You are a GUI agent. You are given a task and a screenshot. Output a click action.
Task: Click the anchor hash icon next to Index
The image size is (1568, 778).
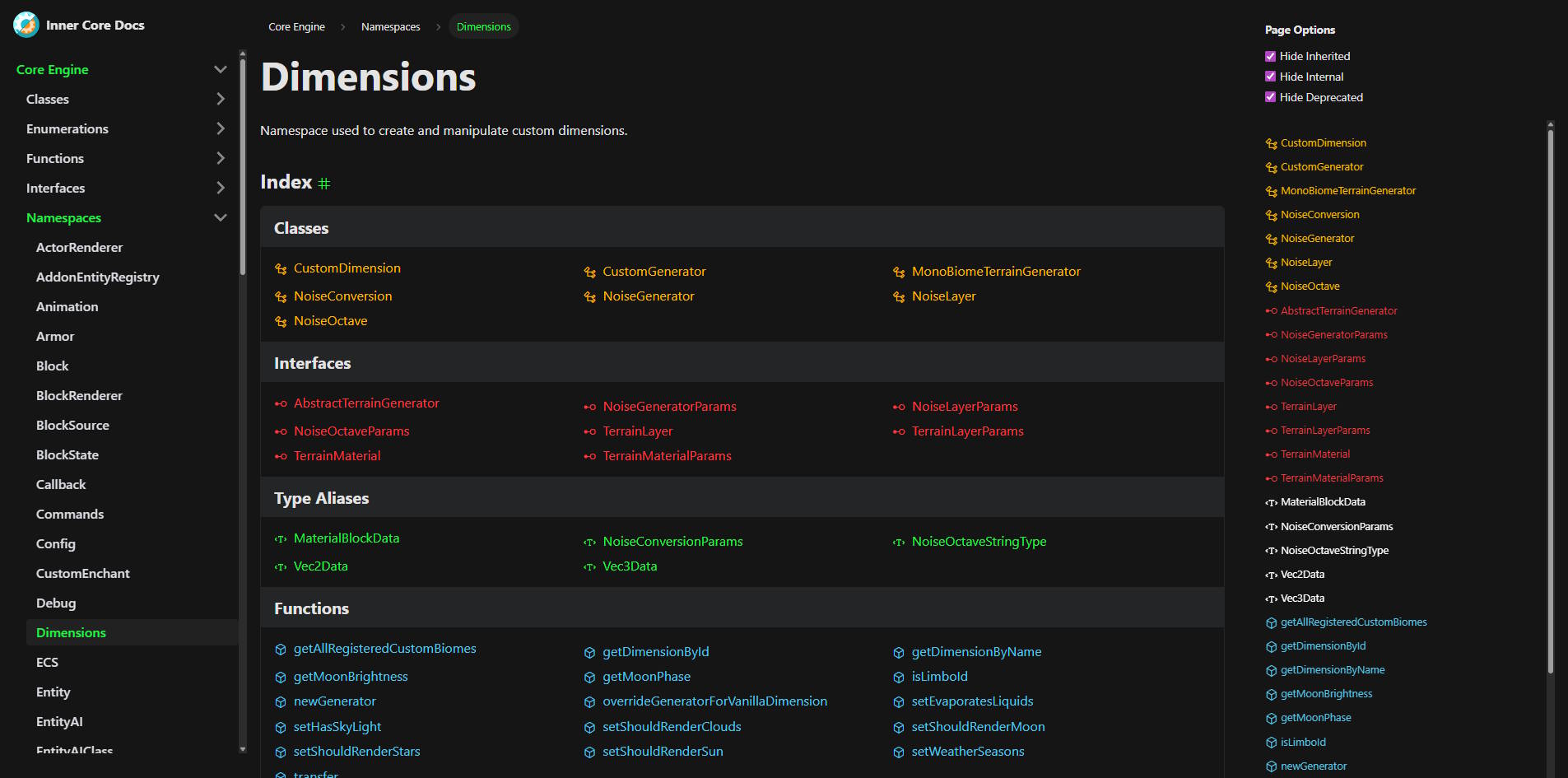(x=324, y=184)
